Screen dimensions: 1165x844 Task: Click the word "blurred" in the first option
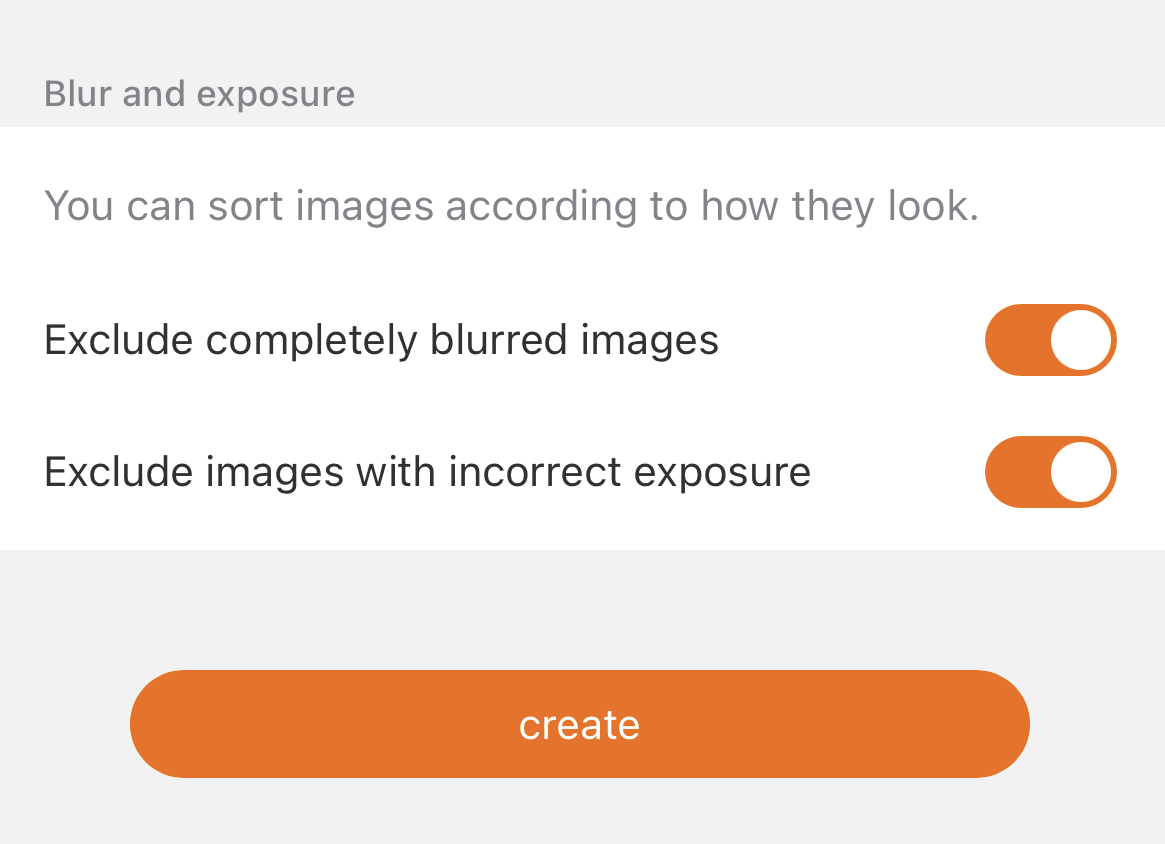(x=499, y=340)
